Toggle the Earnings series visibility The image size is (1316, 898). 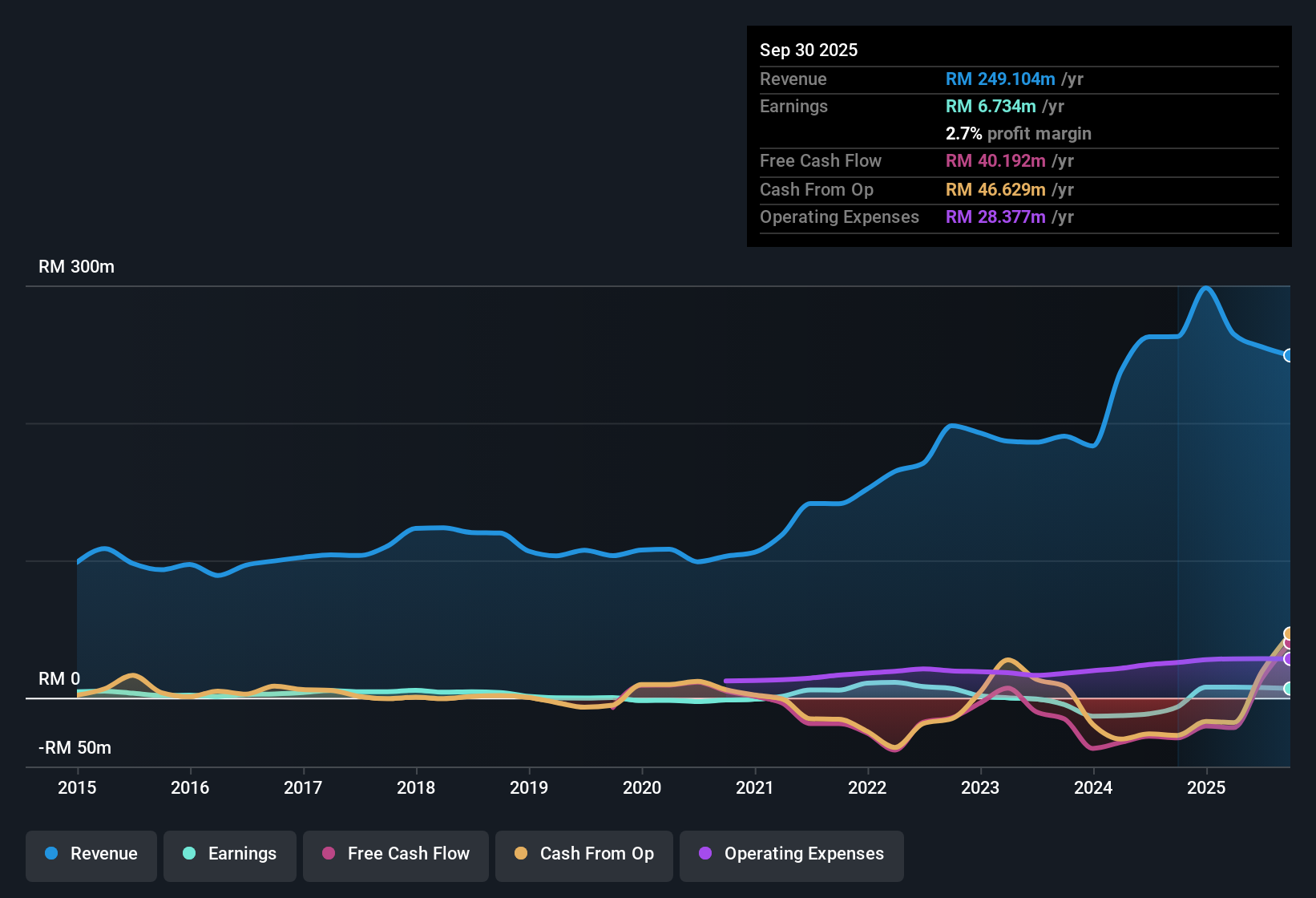pyautogui.click(x=229, y=854)
